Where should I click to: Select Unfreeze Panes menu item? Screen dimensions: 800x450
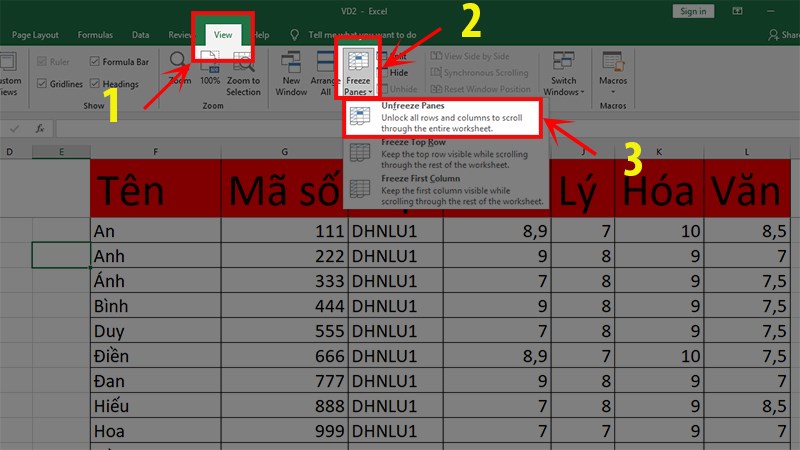pos(442,117)
